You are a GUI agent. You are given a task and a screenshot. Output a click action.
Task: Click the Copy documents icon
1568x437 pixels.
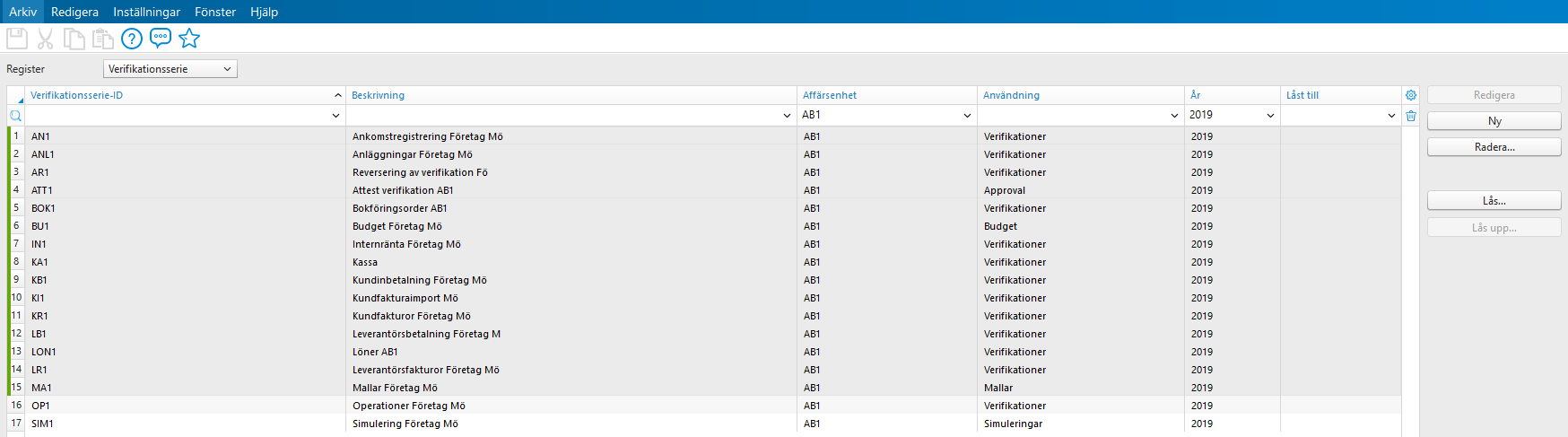pos(74,39)
